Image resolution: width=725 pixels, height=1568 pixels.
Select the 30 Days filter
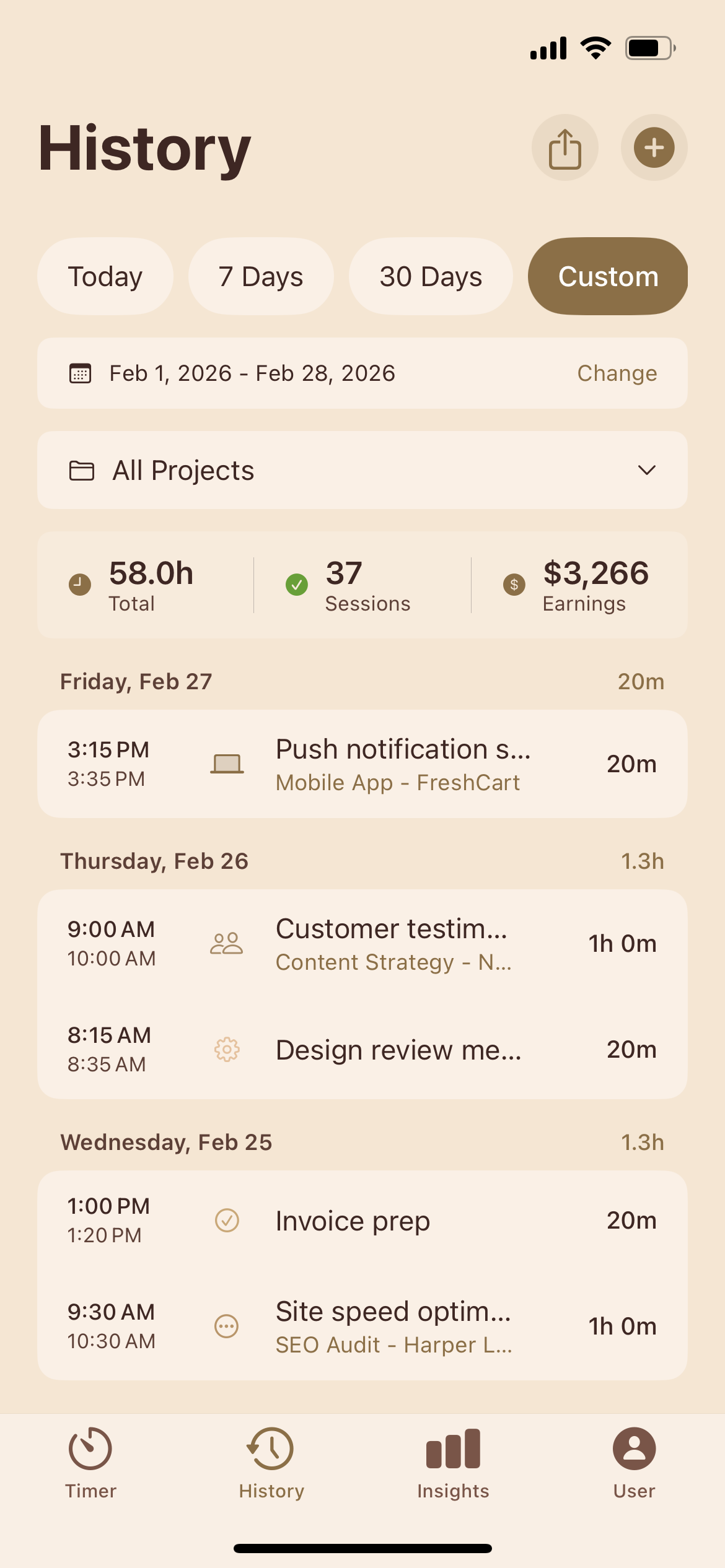[x=431, y=276]
